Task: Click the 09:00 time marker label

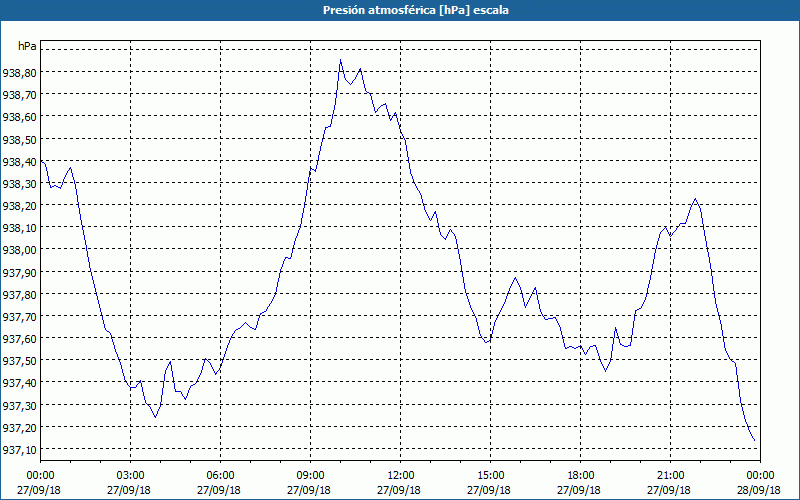Action: 310,475
